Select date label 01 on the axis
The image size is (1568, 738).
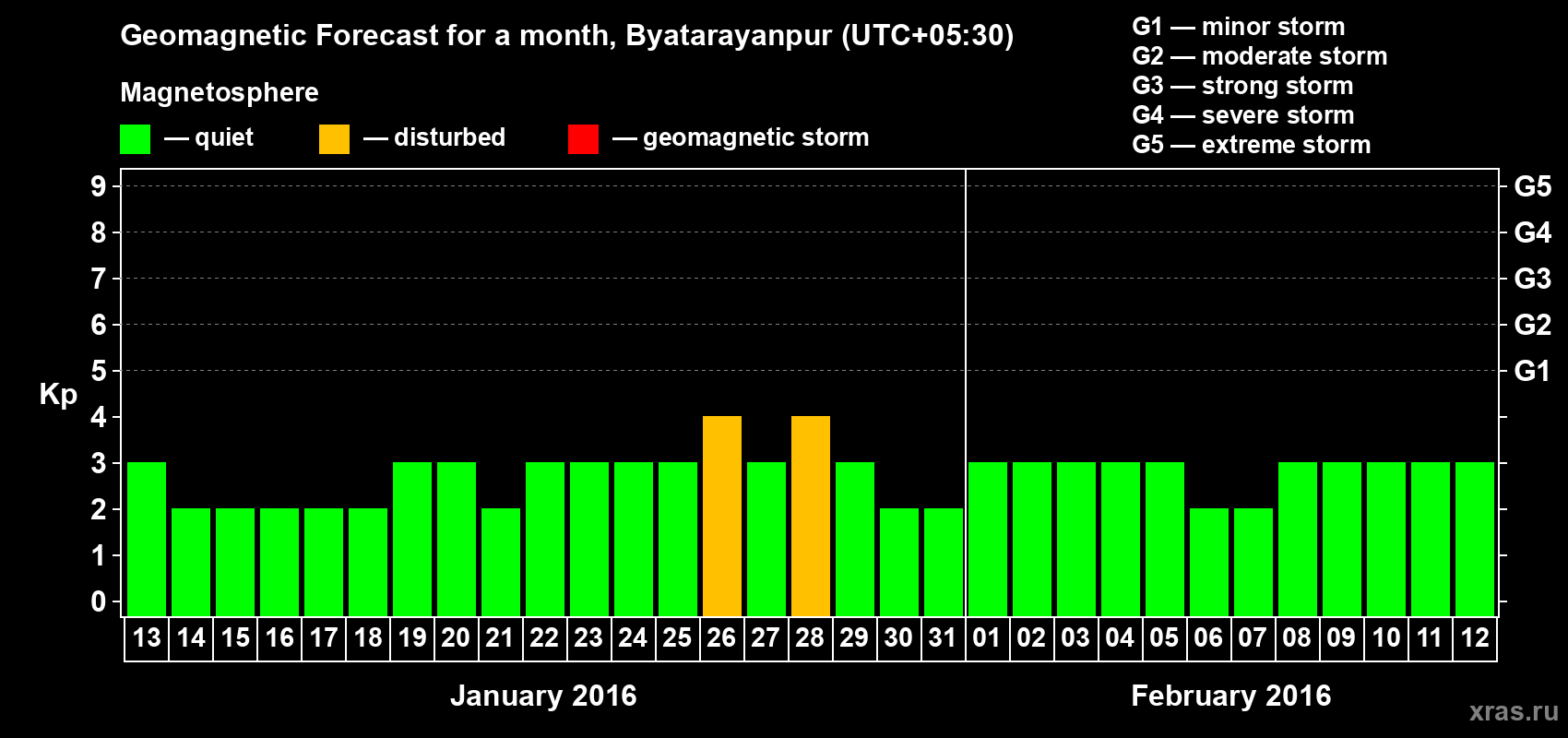(988, 637)
